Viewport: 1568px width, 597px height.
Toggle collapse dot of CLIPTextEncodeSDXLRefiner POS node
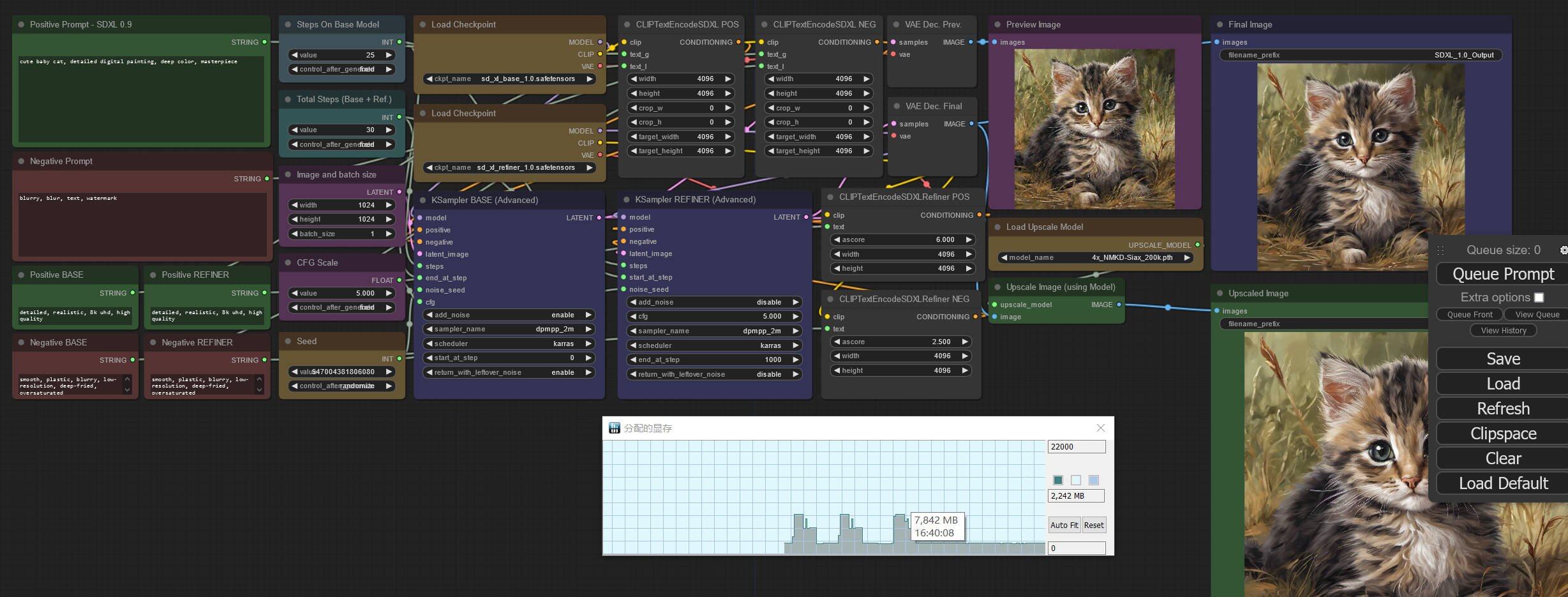(x=830, y=197)
